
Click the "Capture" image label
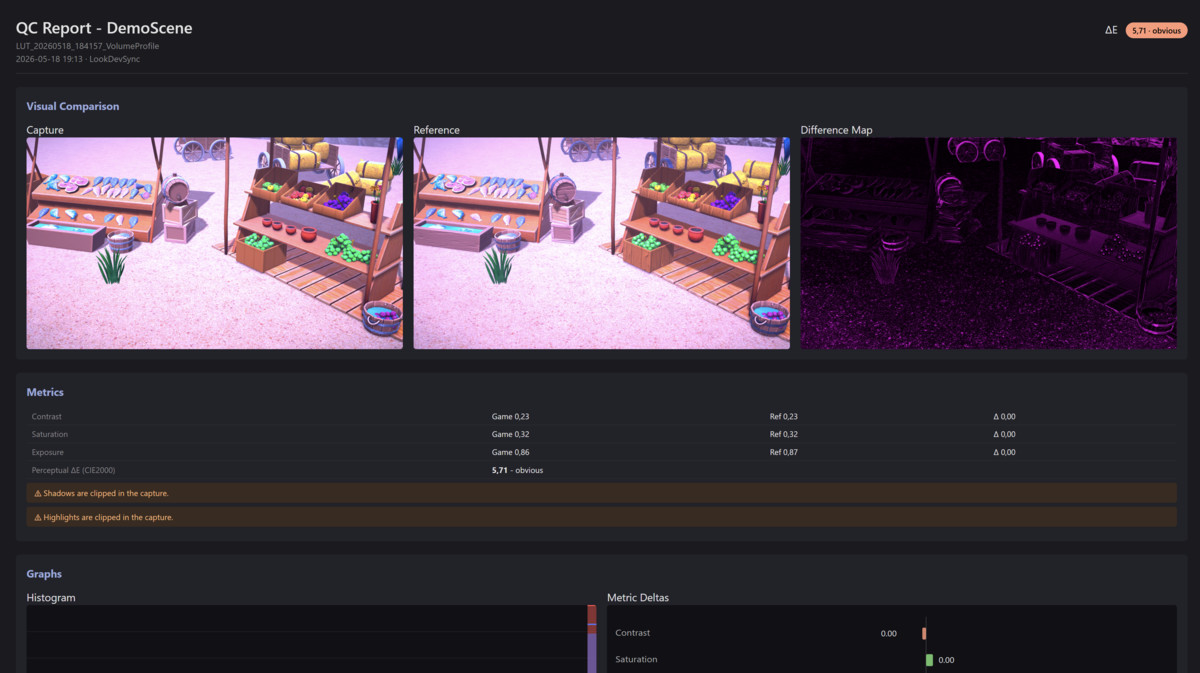click(x=45, y=130)
